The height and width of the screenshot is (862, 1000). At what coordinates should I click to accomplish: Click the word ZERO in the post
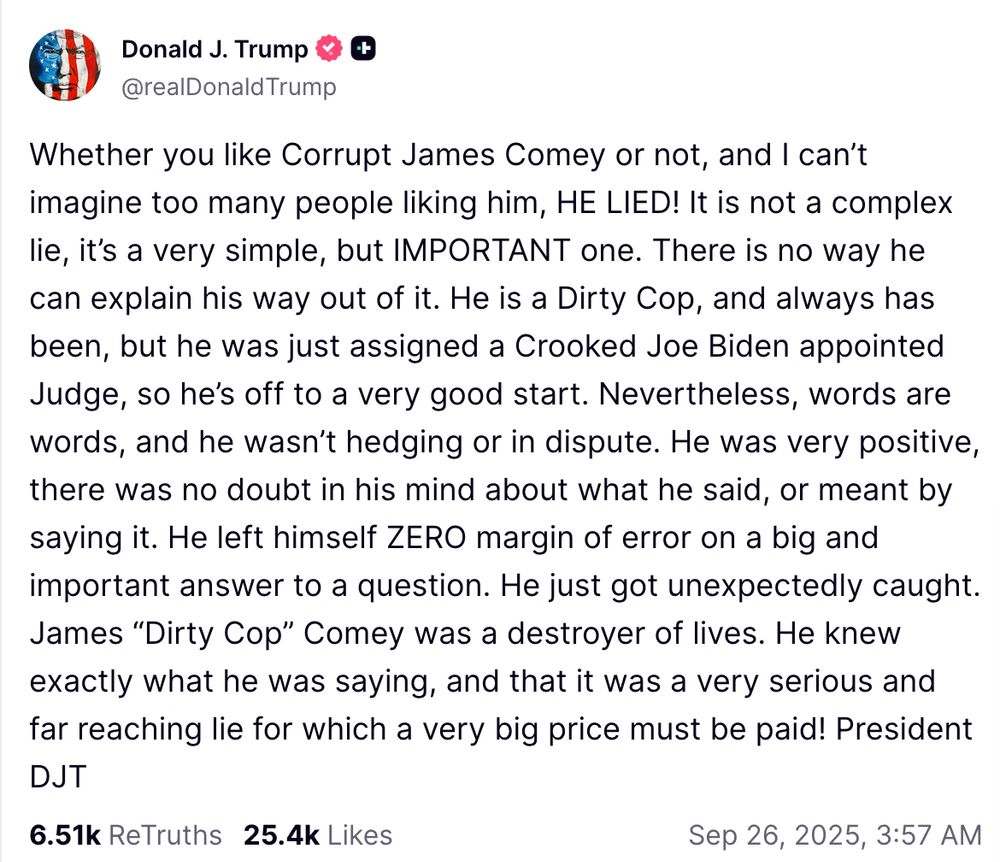pyautogui.click(x=427, y=537)
